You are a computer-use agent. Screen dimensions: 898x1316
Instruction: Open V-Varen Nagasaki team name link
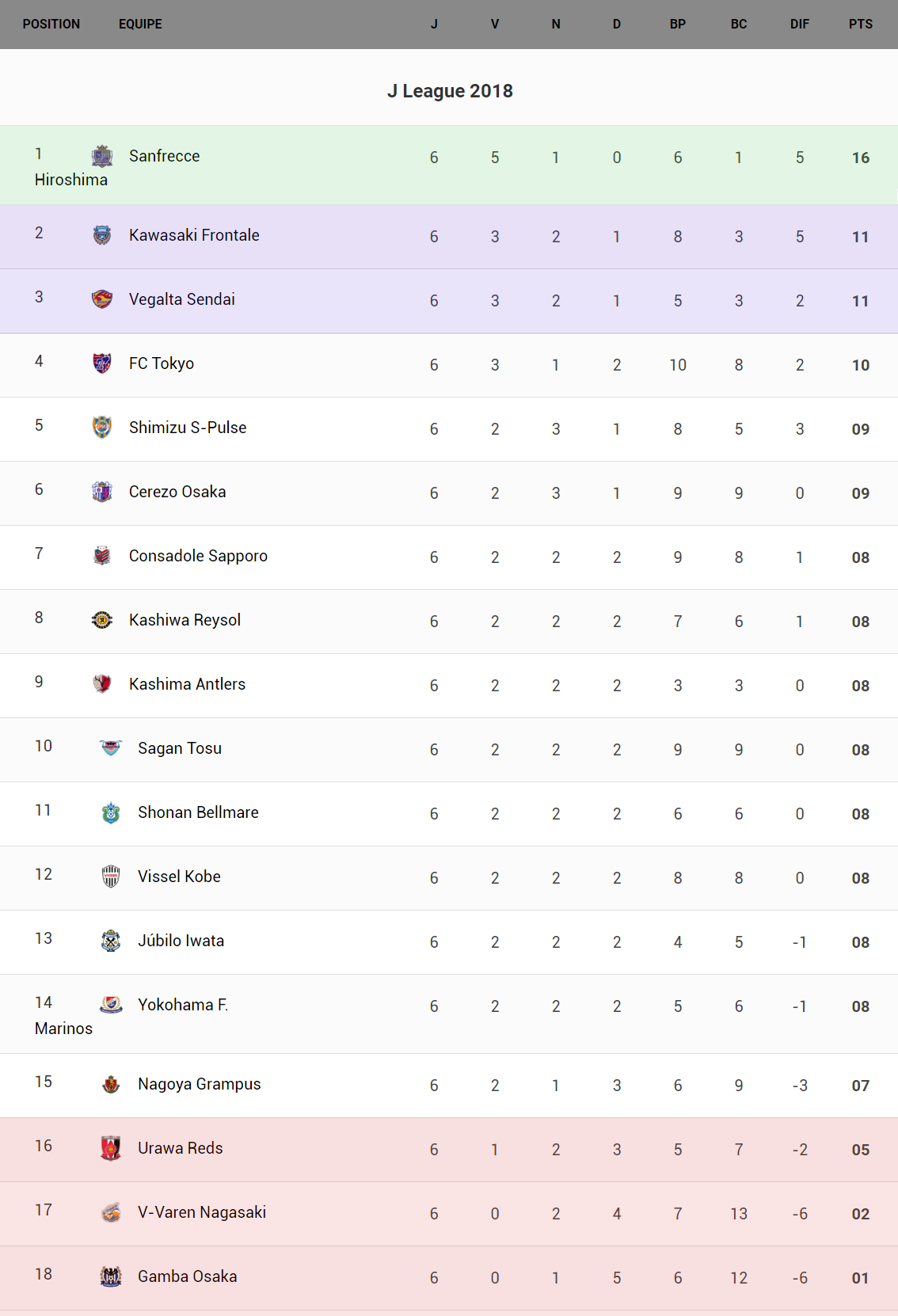pos(202,1212)
